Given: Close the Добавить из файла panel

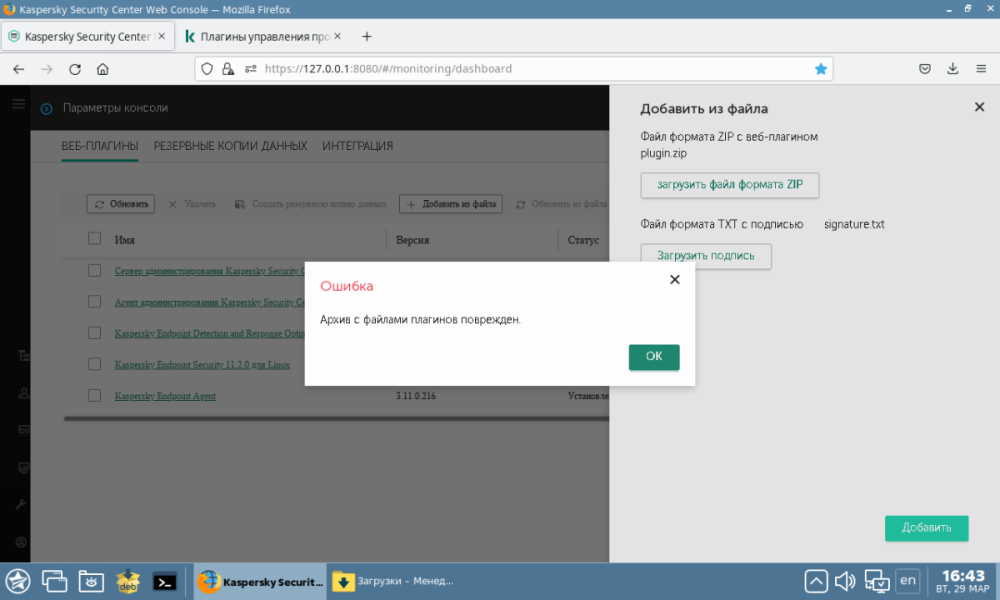Looking at the screenshot, I should coord(980,107).
